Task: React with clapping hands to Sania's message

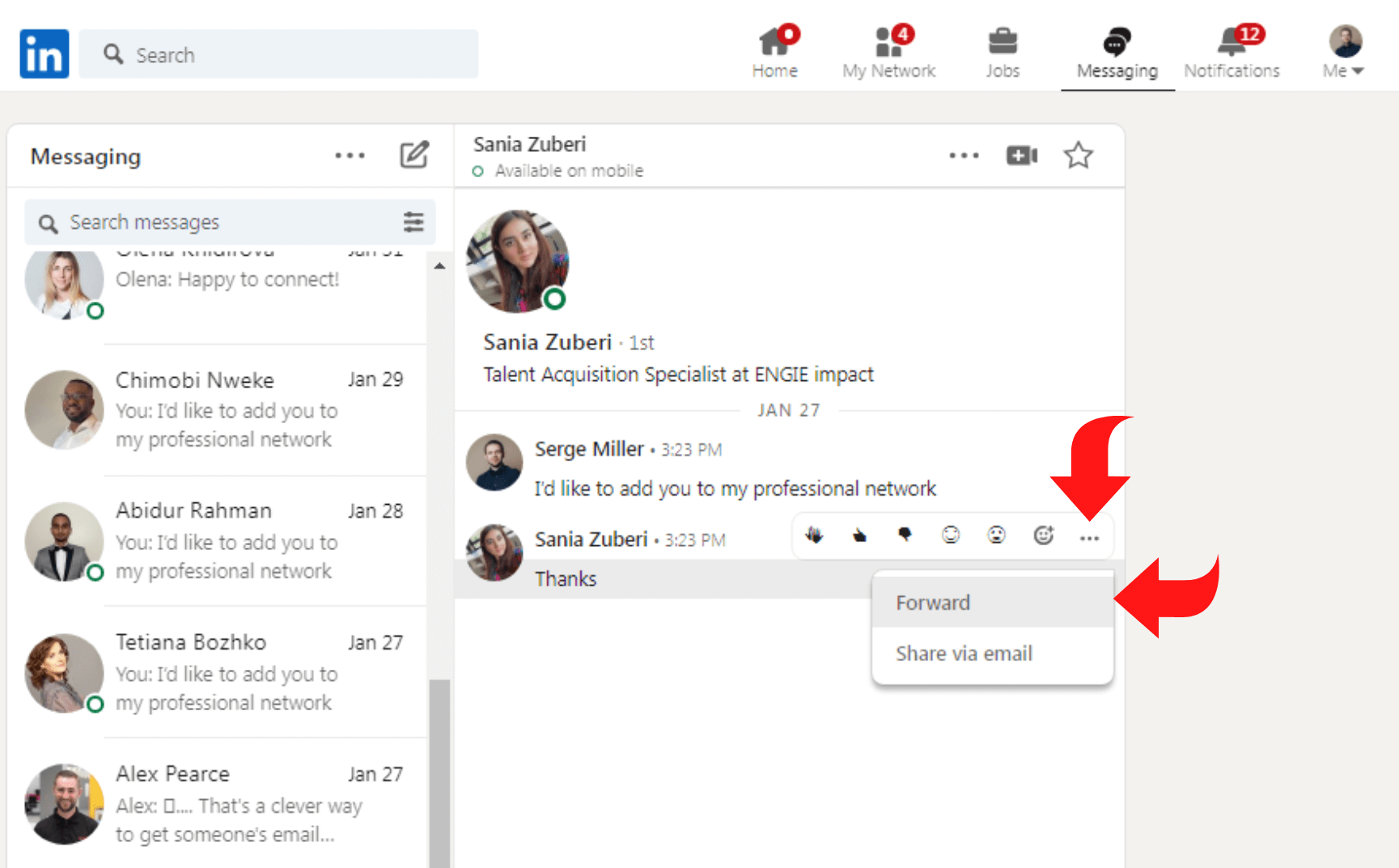Action: click(x=814, y=535)
